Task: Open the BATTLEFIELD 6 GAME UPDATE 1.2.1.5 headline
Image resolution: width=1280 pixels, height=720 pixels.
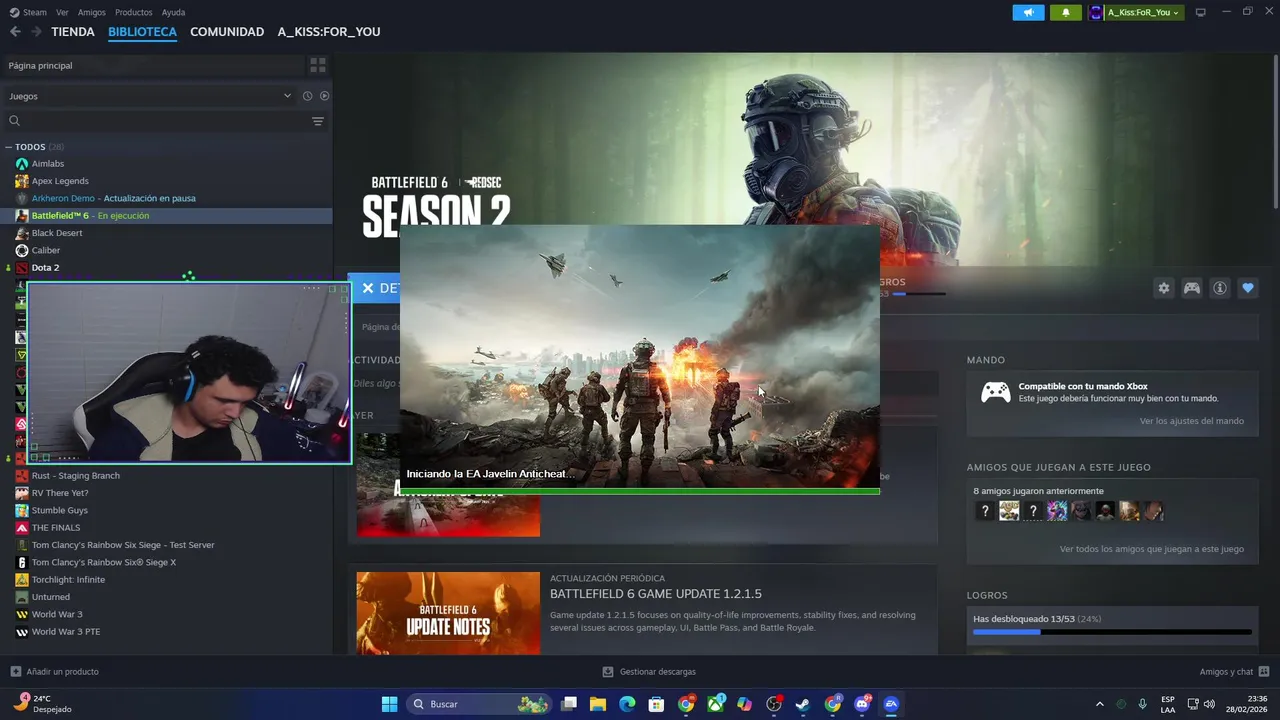Action: coord(656,594)
